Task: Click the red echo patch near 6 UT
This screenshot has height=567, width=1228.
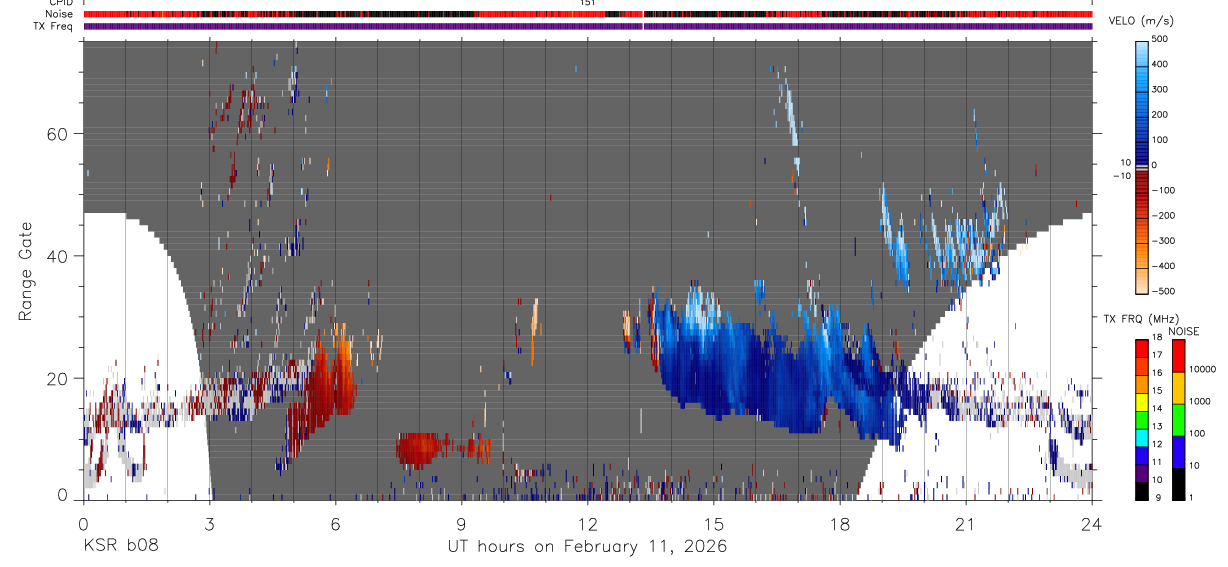Action: pos(328,385)
